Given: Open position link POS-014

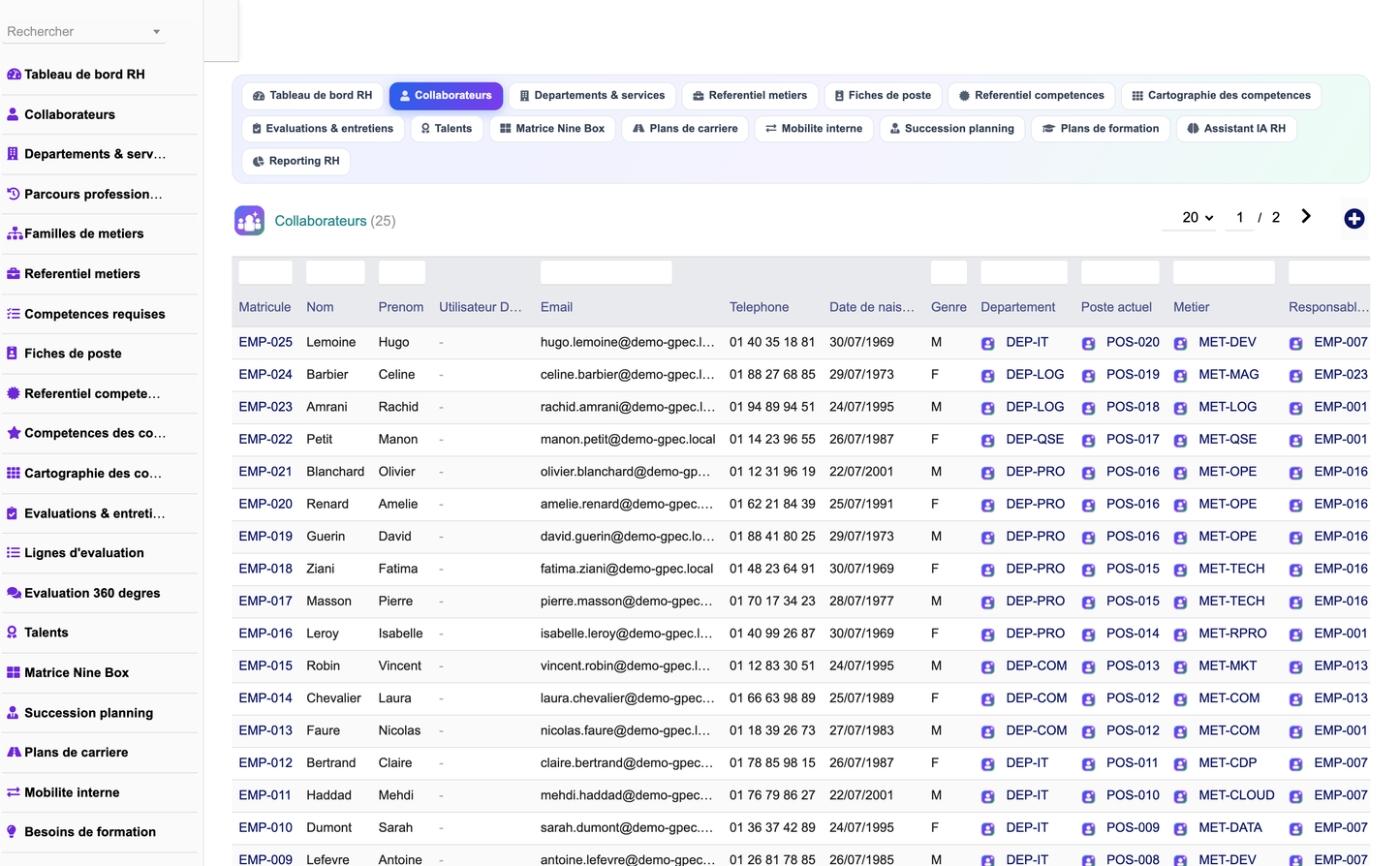Looking at the screenshot, I should coord(1133,634).
